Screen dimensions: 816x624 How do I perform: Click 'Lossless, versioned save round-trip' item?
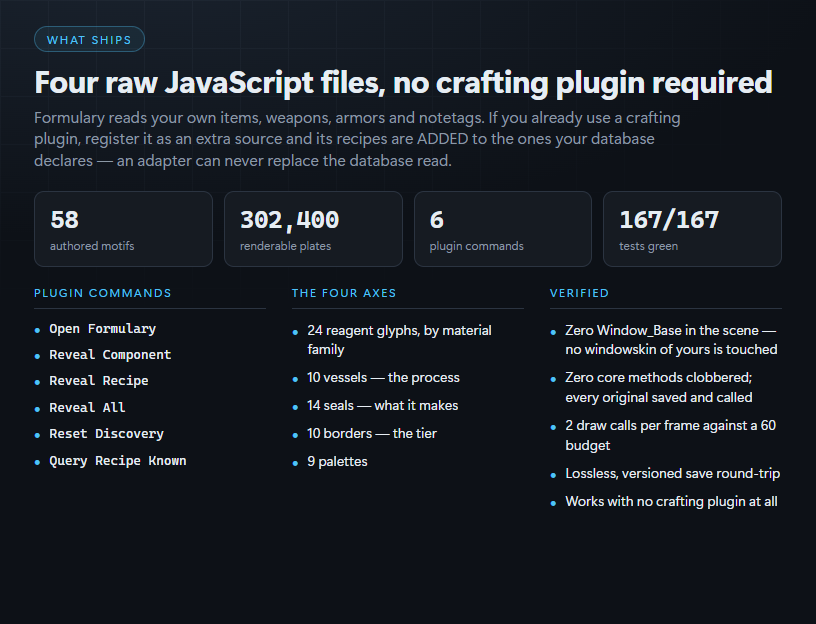673,473
